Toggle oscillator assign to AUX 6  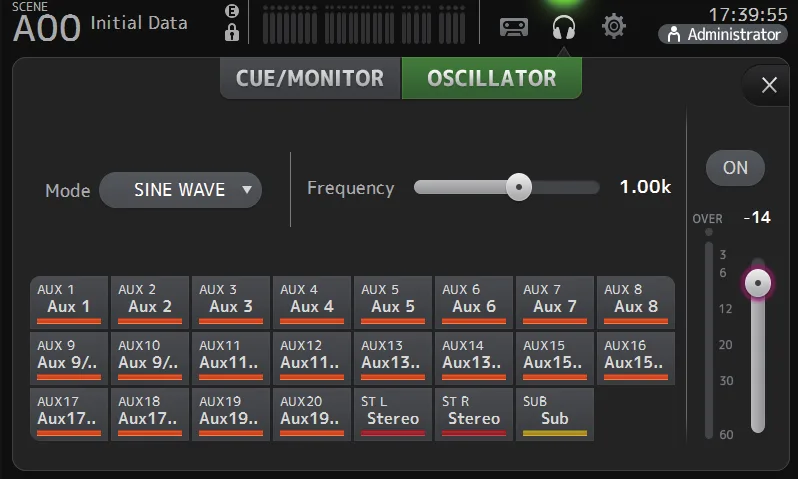473,302
